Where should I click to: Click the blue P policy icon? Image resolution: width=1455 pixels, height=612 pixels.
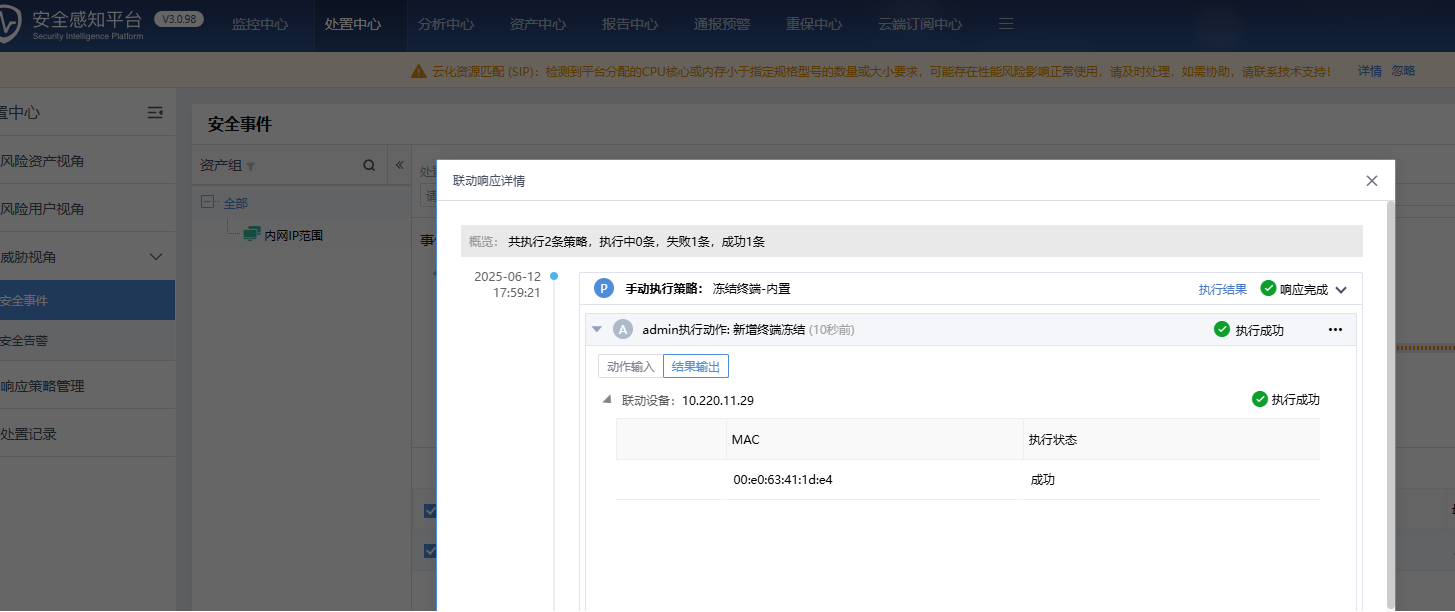coord(604,289)
